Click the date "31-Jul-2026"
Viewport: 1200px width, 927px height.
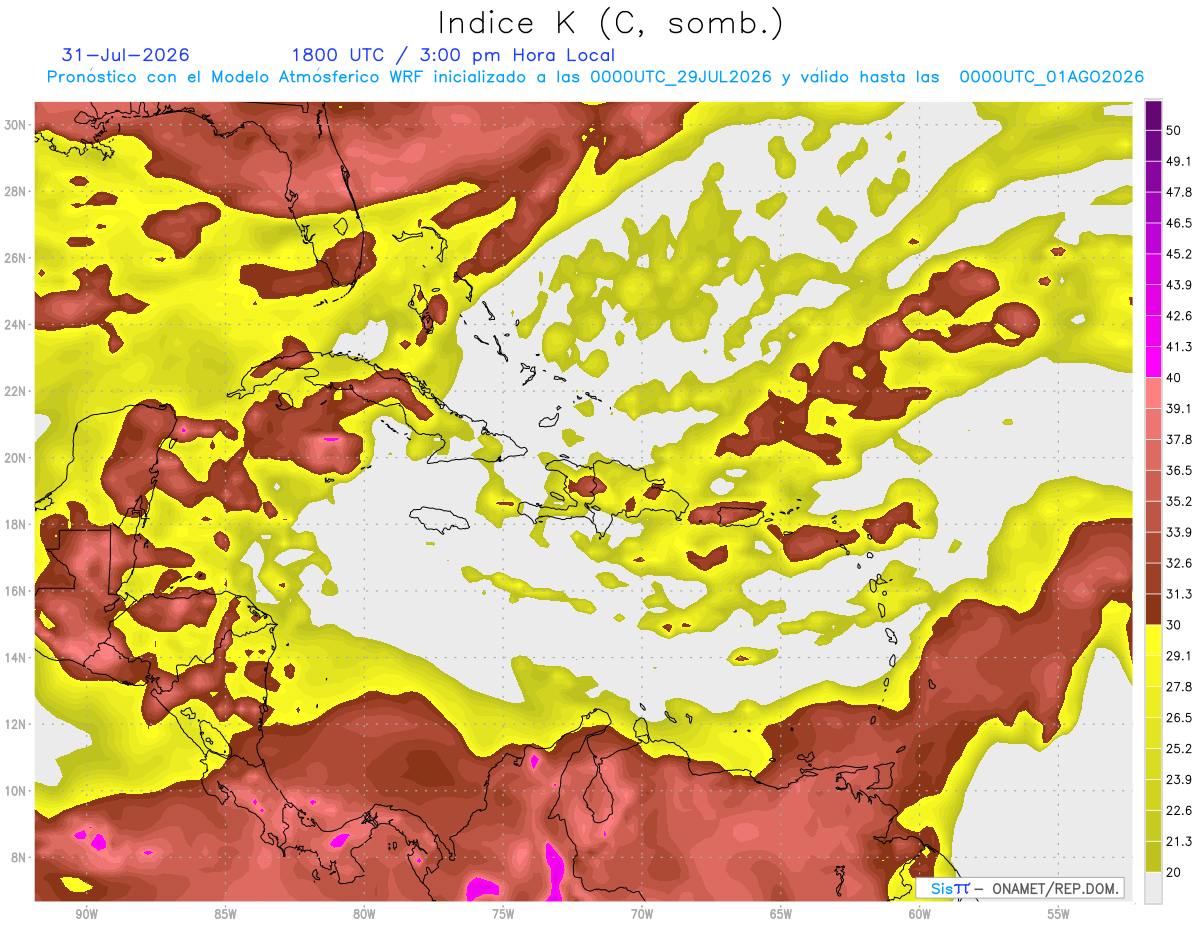[125, 55]
